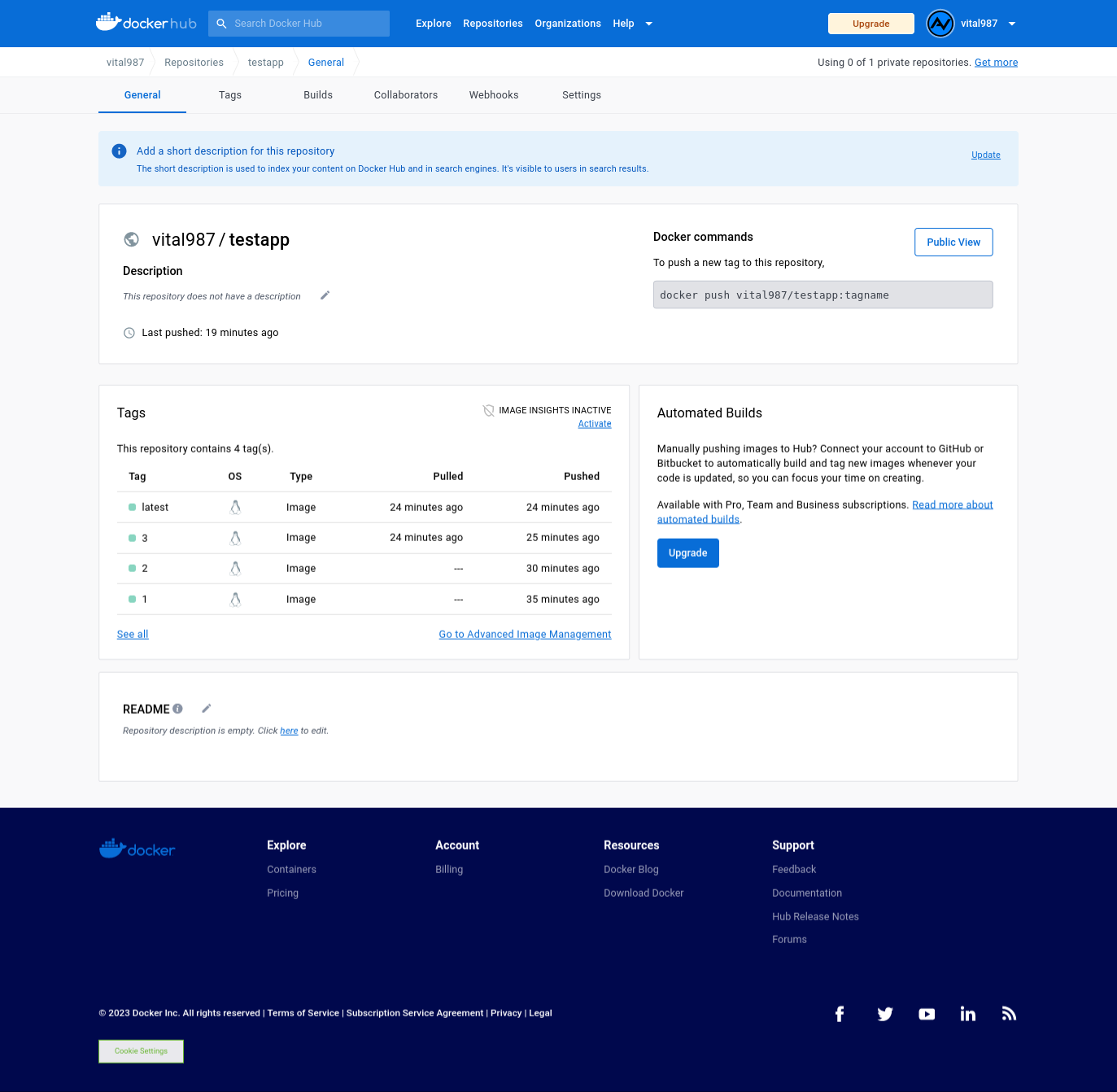Open the Facebook social icon
The width and height of the screenshot is (1117, 1092).
click(x=840, y=1014)
